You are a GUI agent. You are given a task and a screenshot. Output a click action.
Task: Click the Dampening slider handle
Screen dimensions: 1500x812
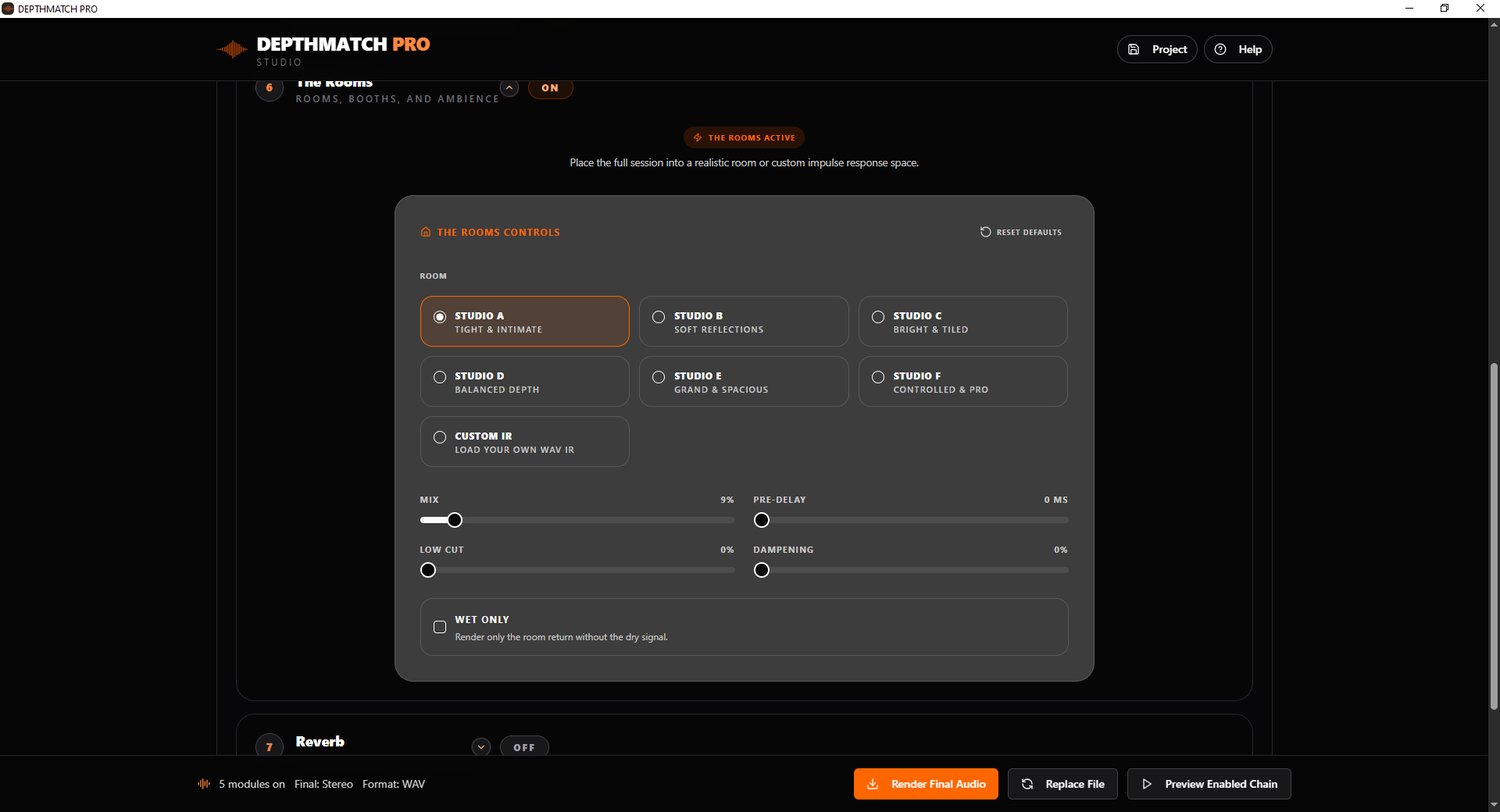point(762,570)
